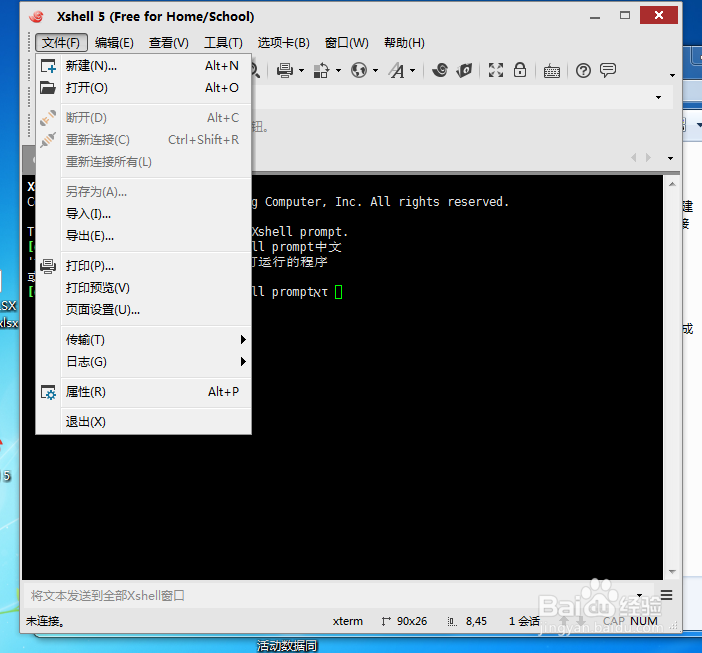Open the tab list dropdown arrow

point(670,158)
